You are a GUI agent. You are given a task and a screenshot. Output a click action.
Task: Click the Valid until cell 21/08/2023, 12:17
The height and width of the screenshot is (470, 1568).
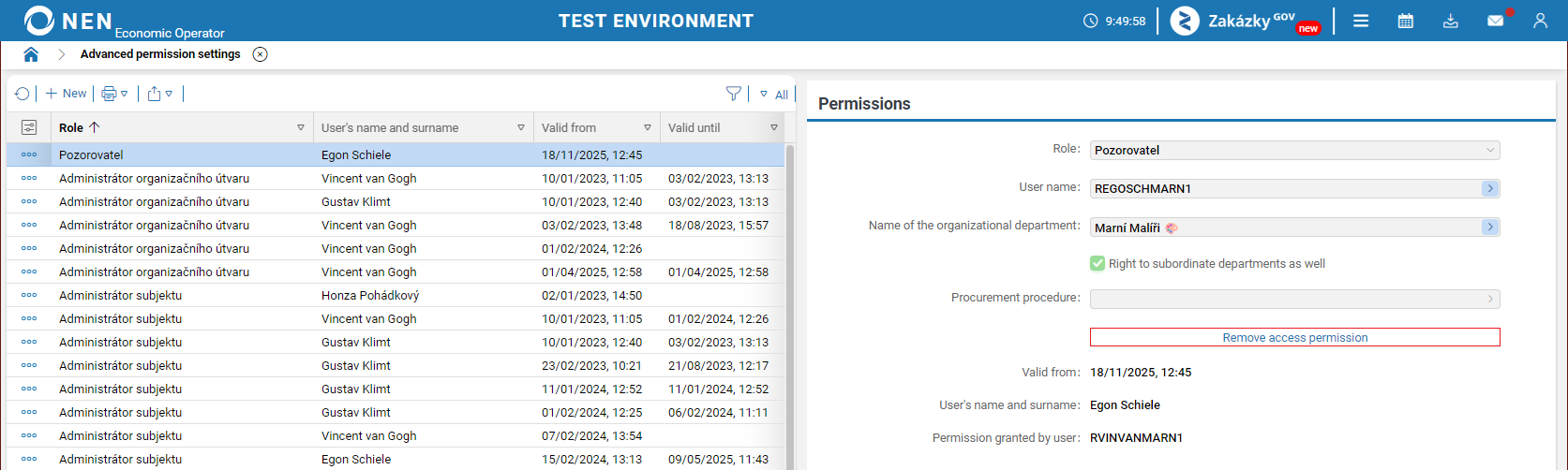pyautogui.click(x=718, y=365)
